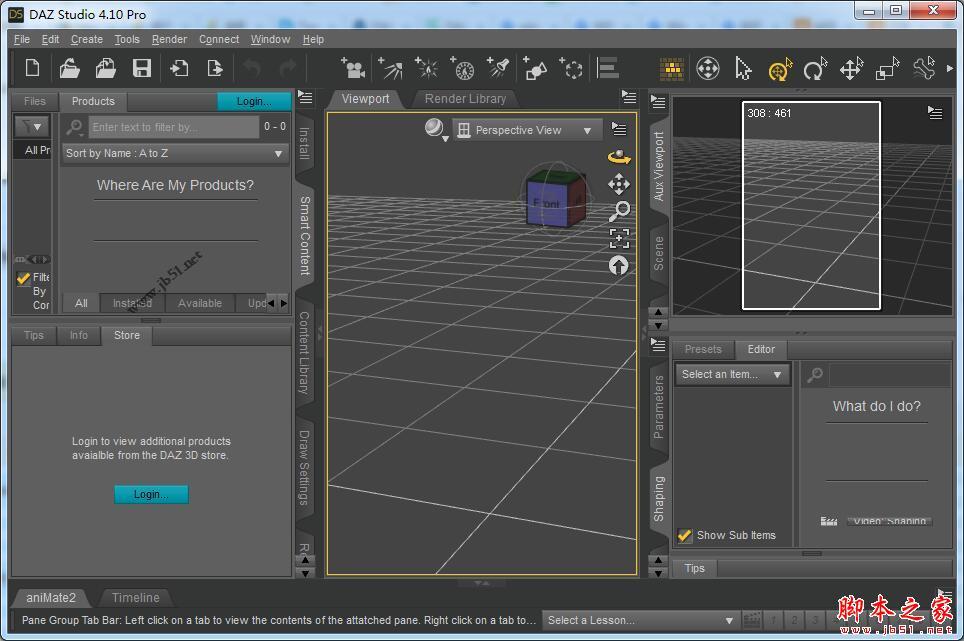Open the Create menu

(87, 39)
